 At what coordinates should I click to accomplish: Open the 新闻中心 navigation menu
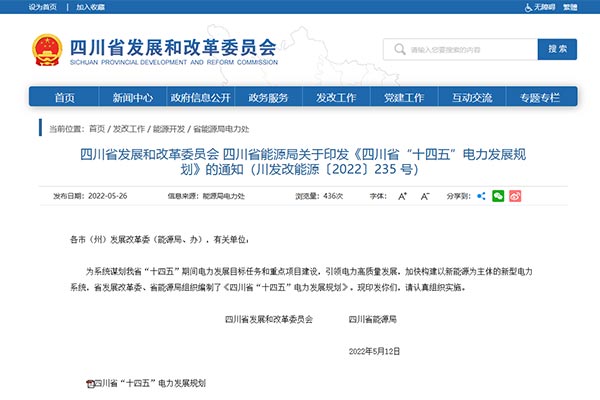(132, 97)
